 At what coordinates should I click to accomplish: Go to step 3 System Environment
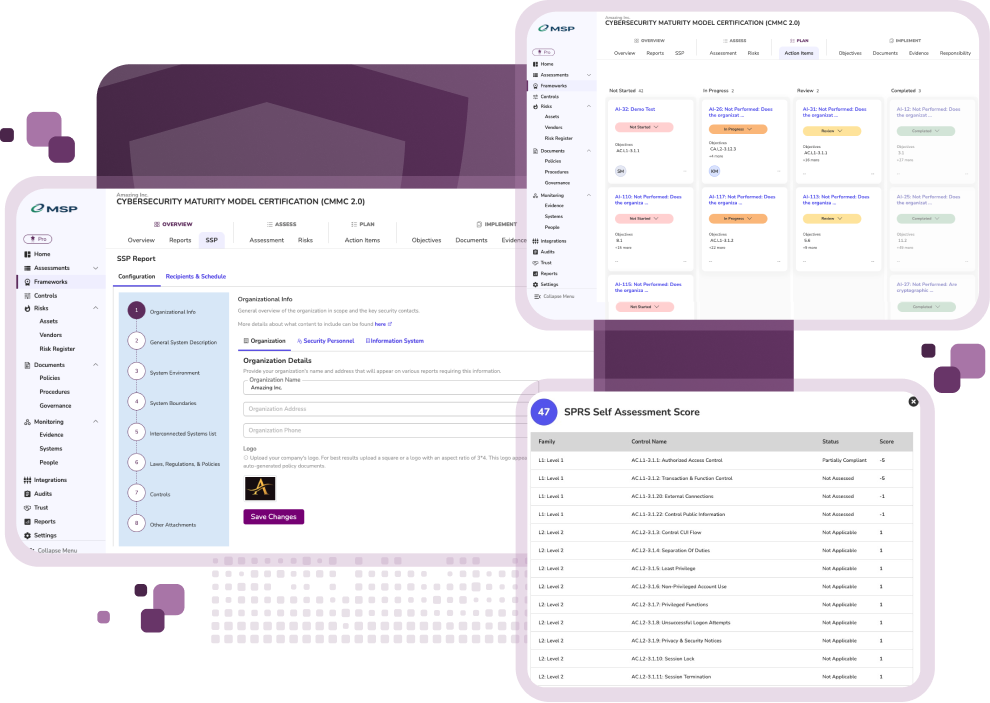[137, 372]
